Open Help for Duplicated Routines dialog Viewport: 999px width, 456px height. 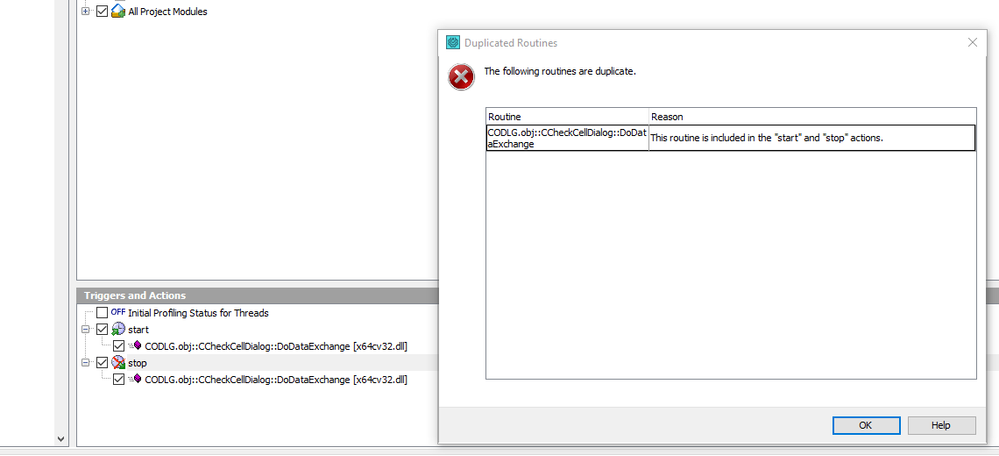pyautogui.click(x=941, y=425)
